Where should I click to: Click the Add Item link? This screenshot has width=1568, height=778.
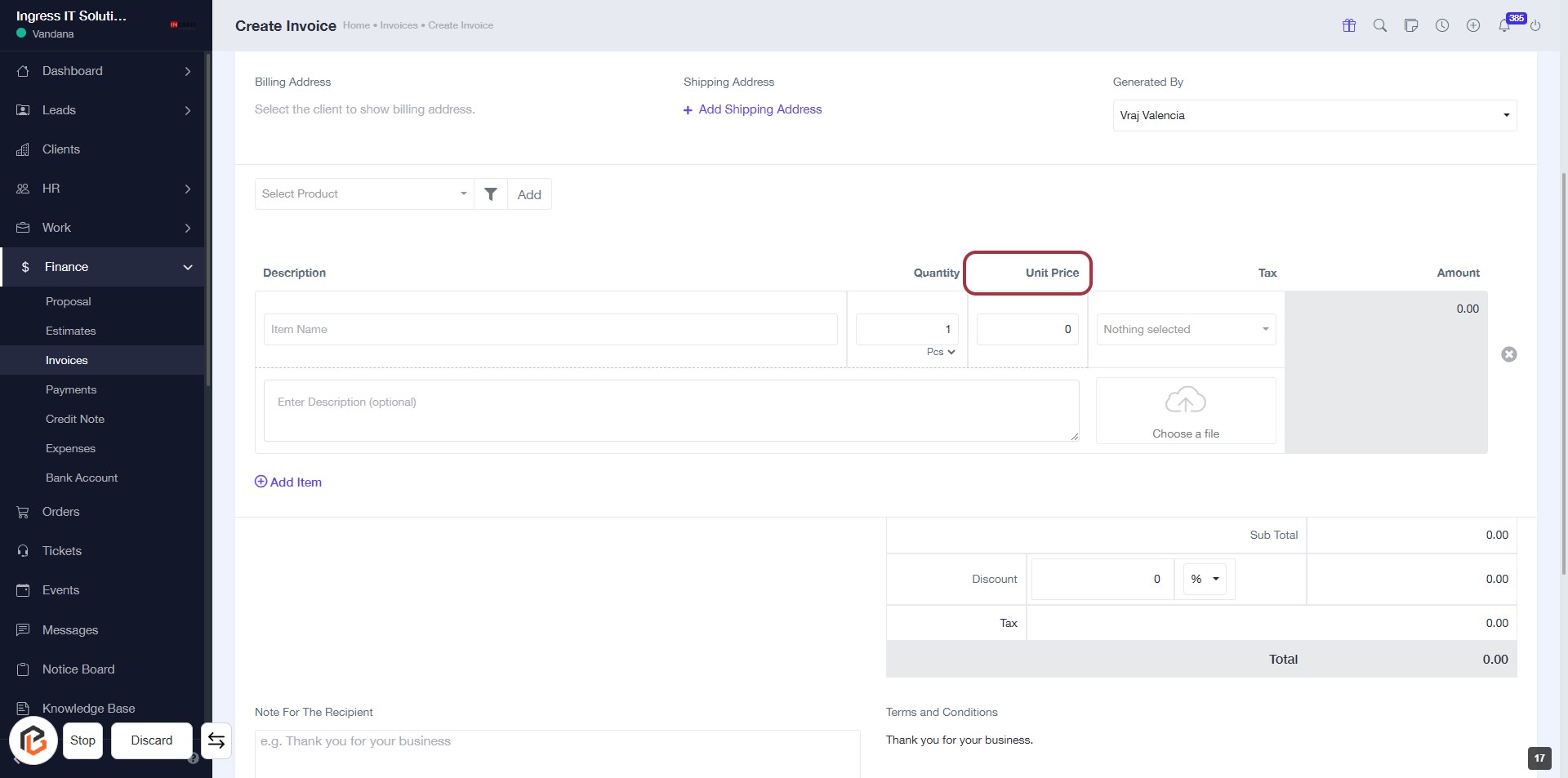tap(288, 482)
